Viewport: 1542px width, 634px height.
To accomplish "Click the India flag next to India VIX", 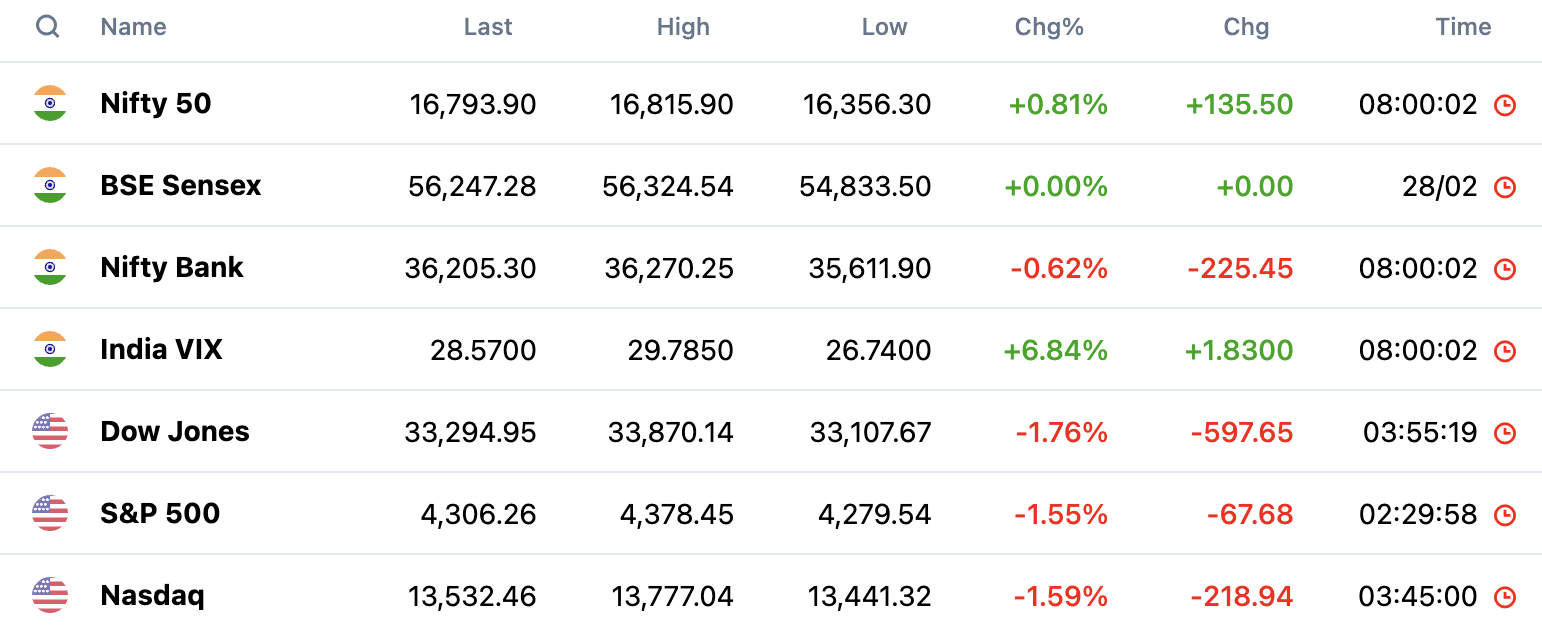I will pos(50,349).
